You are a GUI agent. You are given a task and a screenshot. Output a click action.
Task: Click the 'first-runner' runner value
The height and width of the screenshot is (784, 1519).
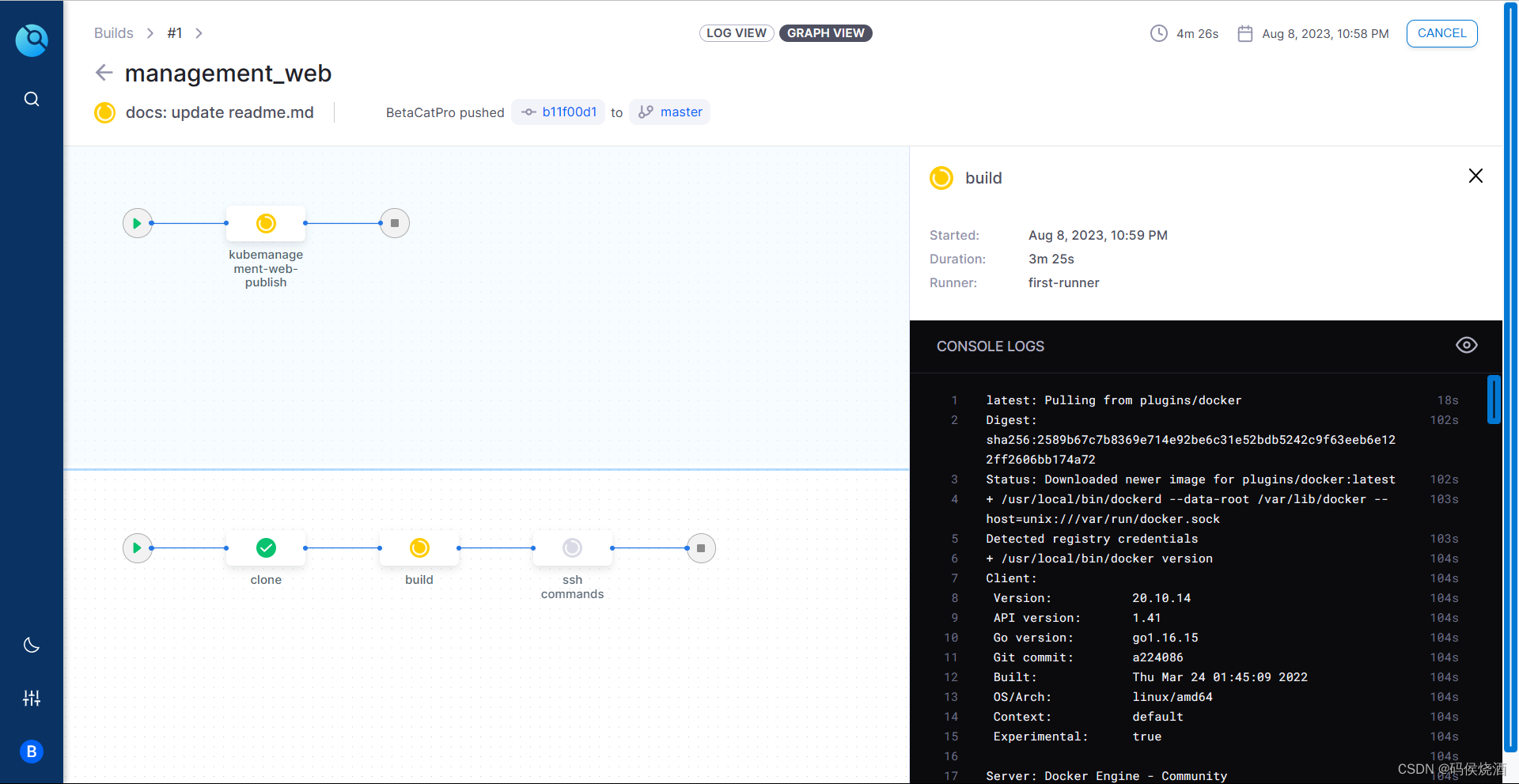1063,282
